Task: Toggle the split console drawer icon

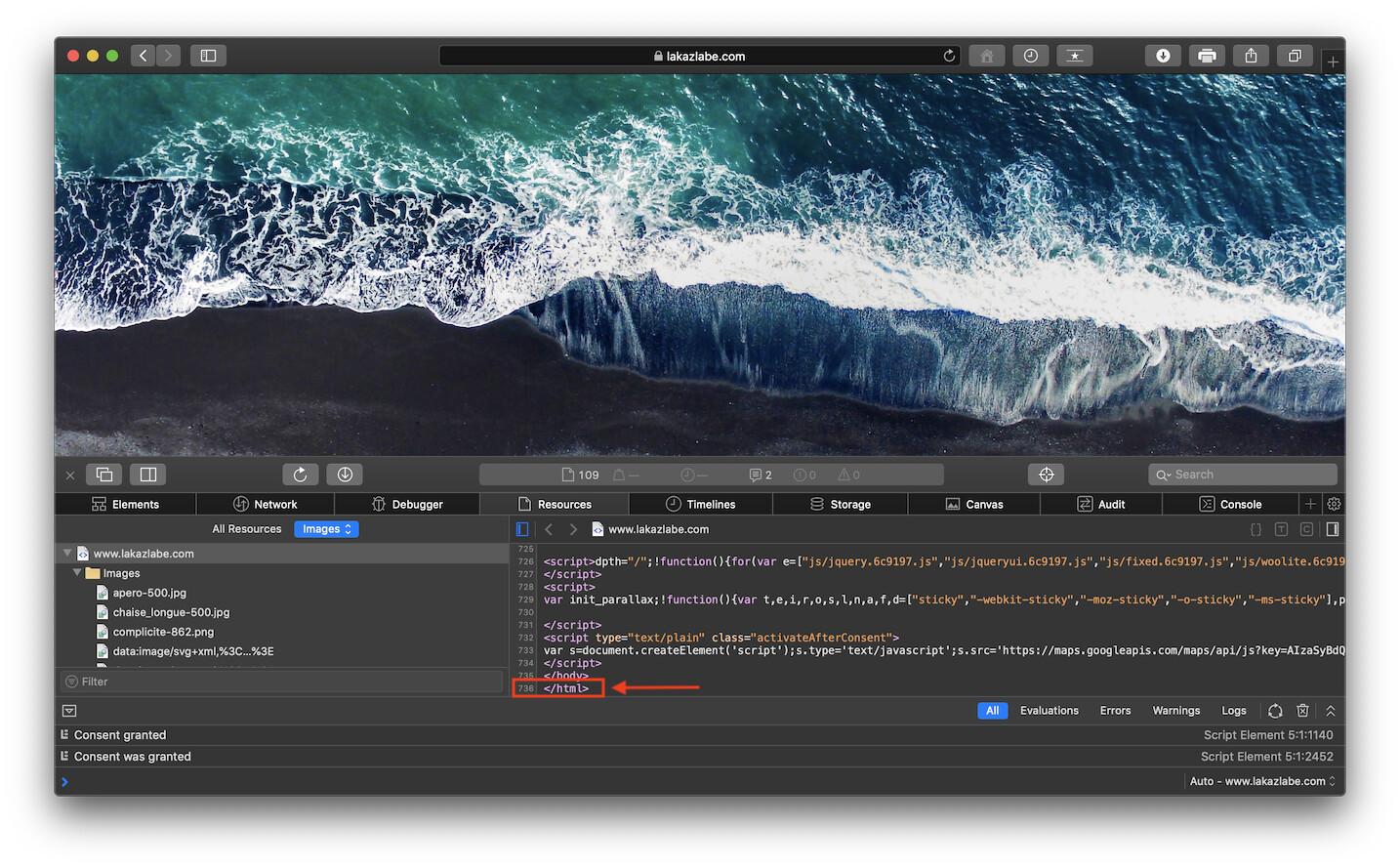Action: [x=69, y=711]
